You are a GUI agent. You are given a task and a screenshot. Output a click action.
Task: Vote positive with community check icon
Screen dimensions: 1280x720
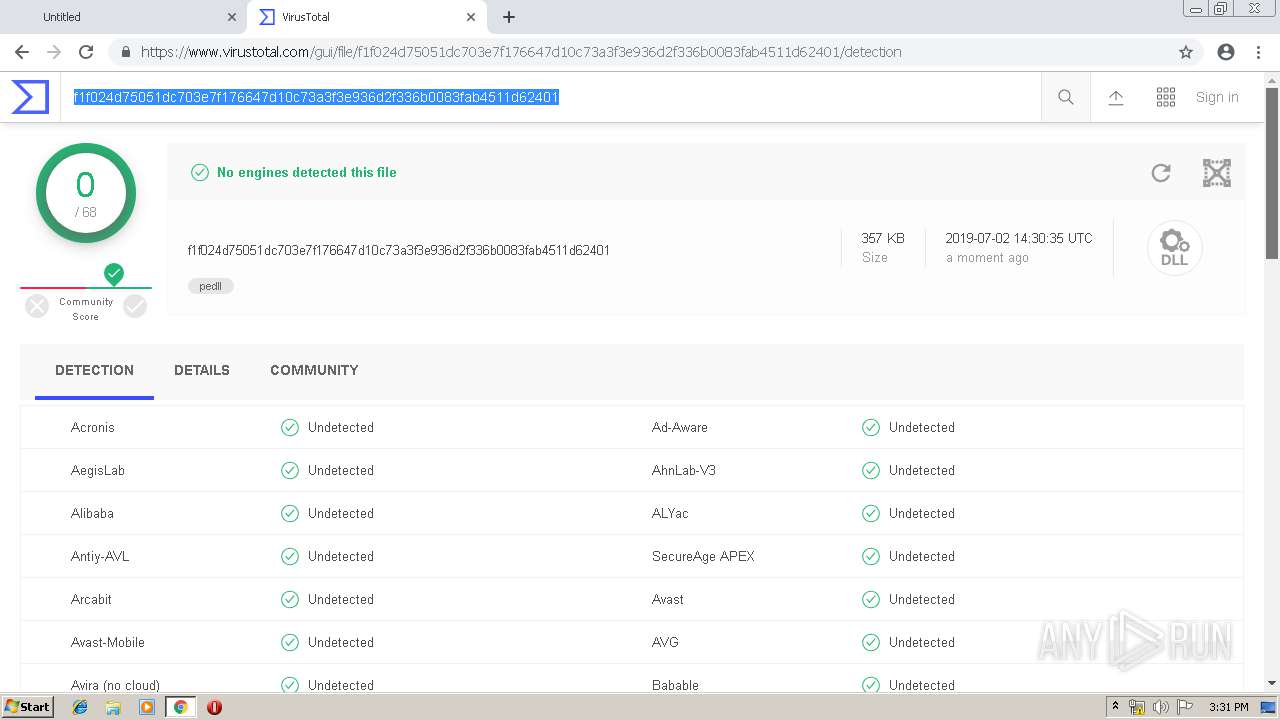[135, 306]
